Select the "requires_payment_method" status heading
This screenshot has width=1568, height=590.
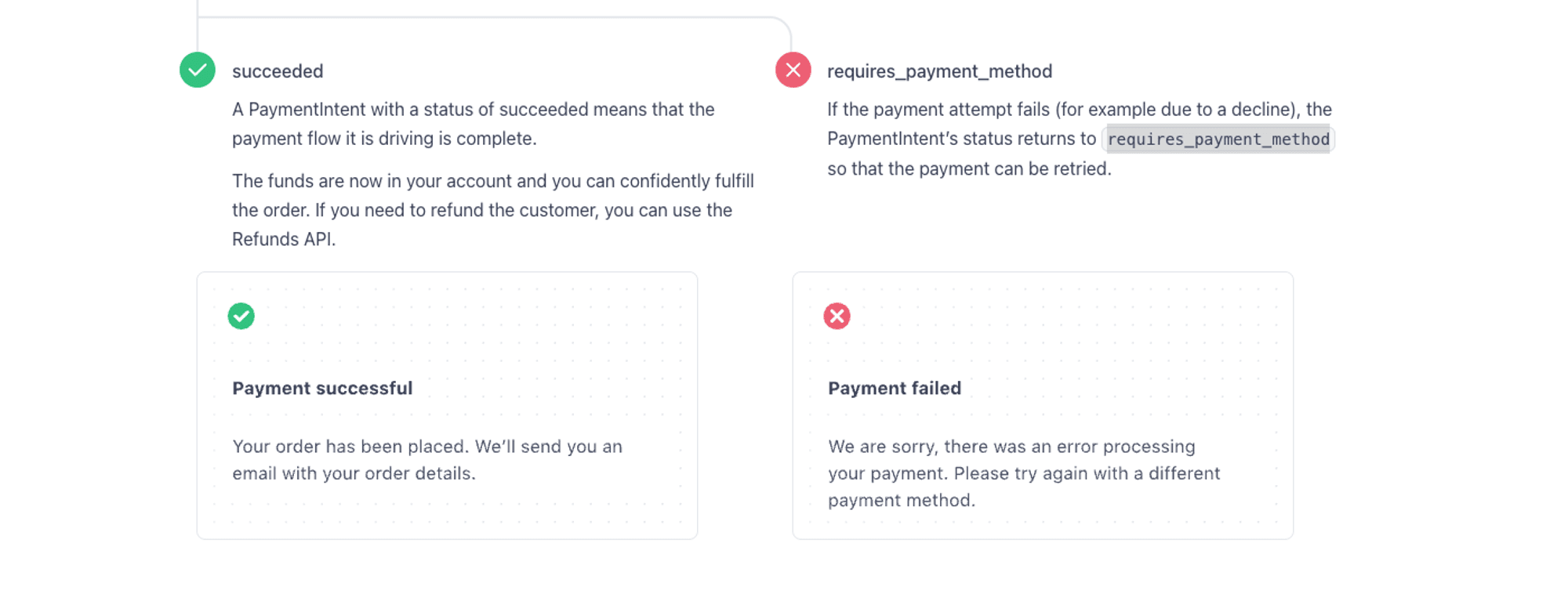tap(939, 71)
